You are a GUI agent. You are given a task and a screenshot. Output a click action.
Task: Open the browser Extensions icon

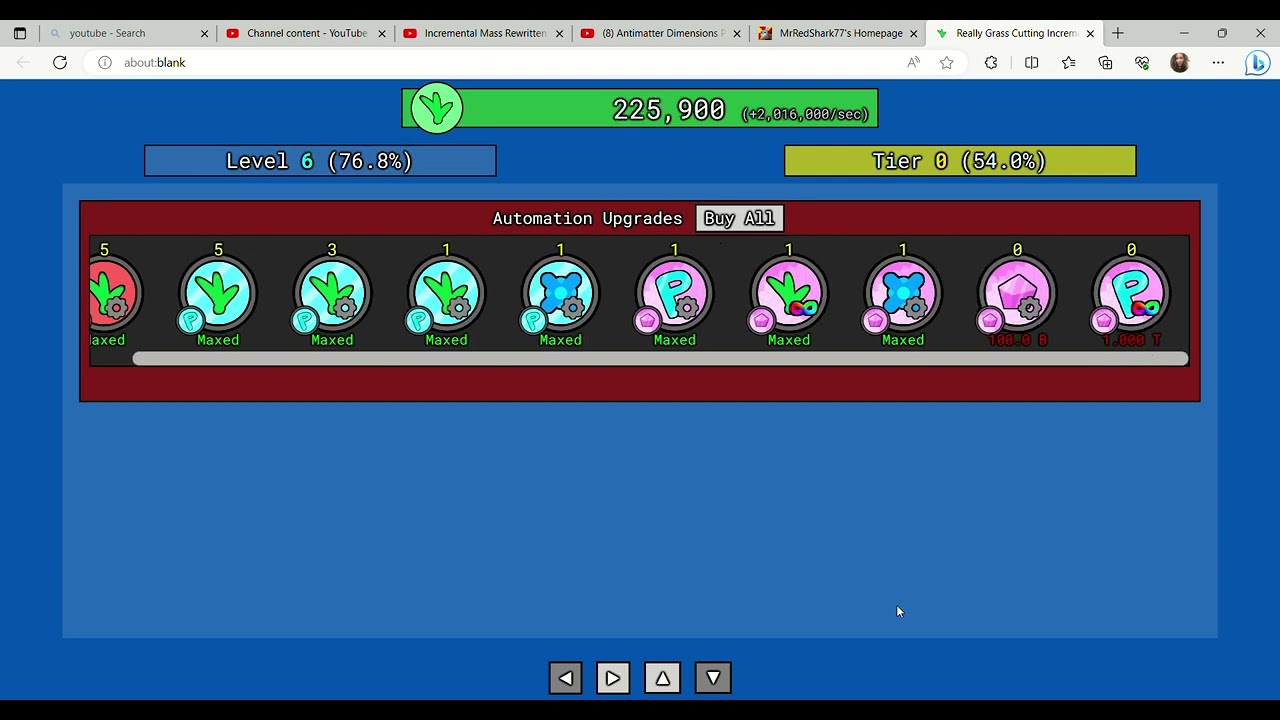[x=991, y=62]
